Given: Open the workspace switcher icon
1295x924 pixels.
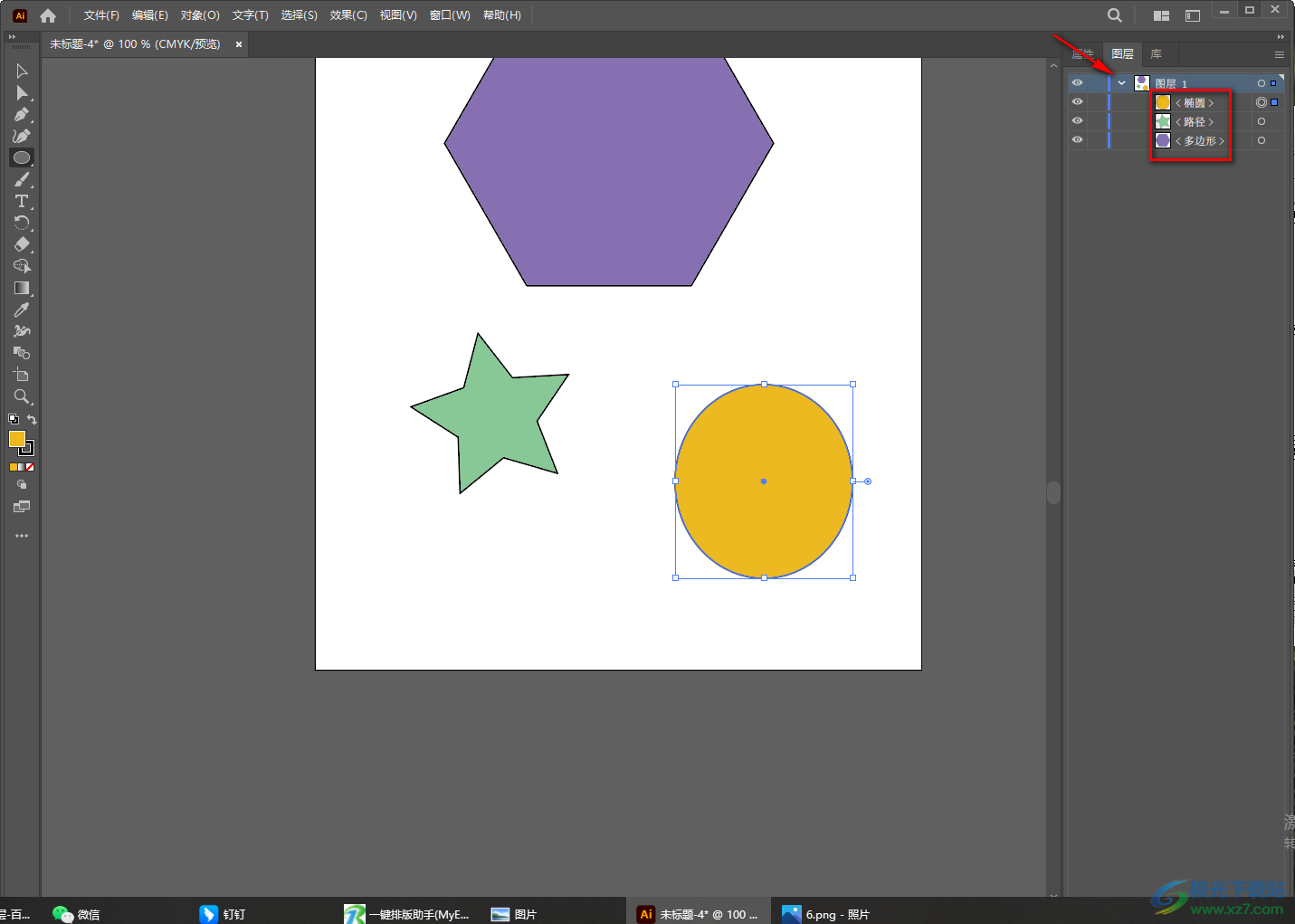Looking at the screenshot, I should pyautogui.click(x=1193, y=15).
